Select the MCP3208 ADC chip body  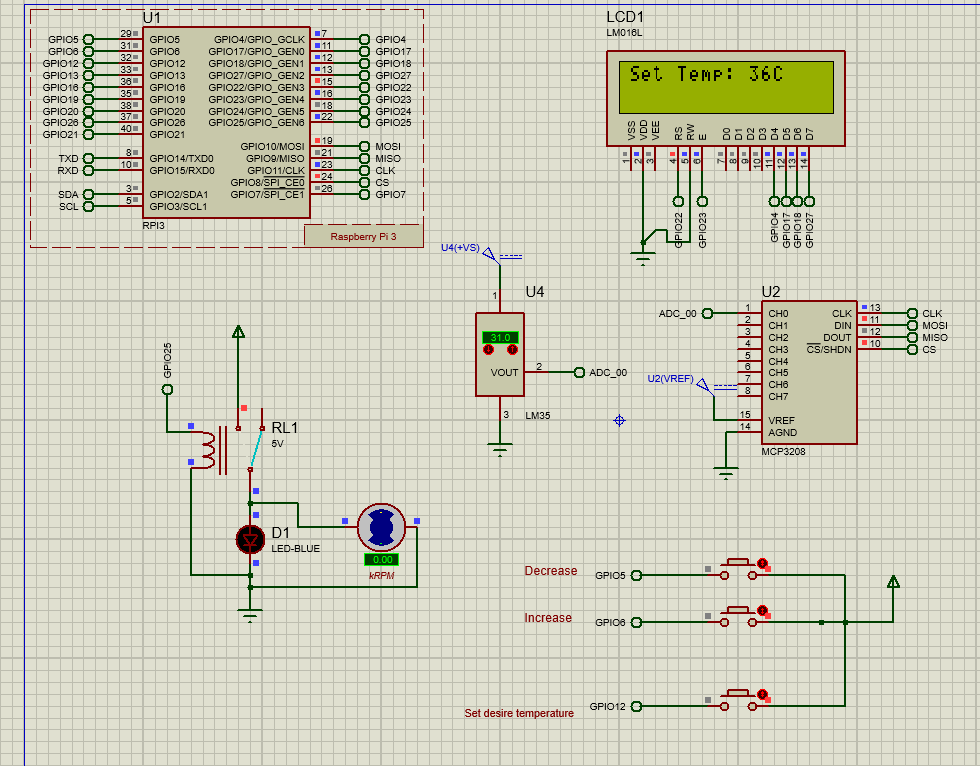(809, 372)
